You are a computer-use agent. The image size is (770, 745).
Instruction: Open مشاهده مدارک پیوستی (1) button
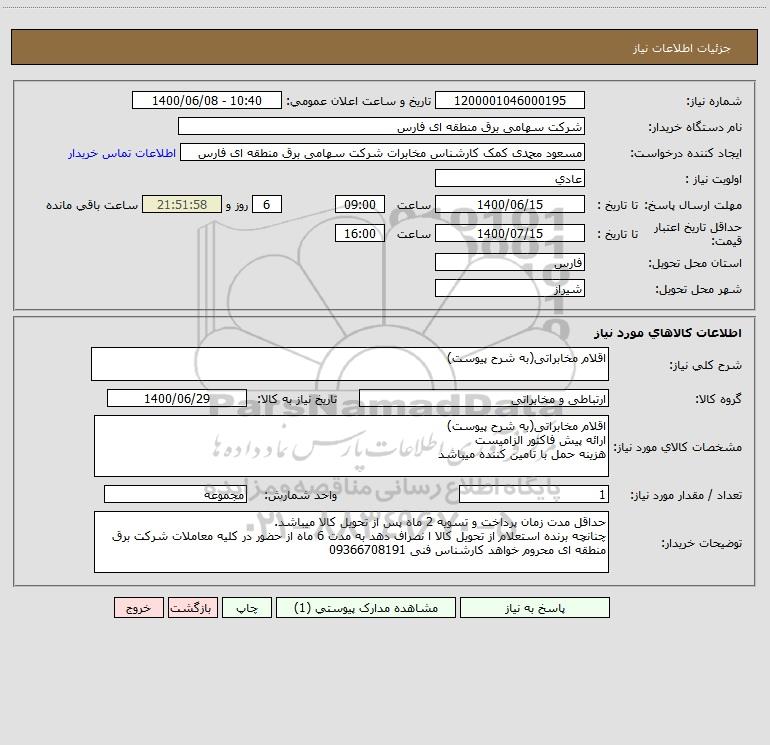[x=366, y=607]
